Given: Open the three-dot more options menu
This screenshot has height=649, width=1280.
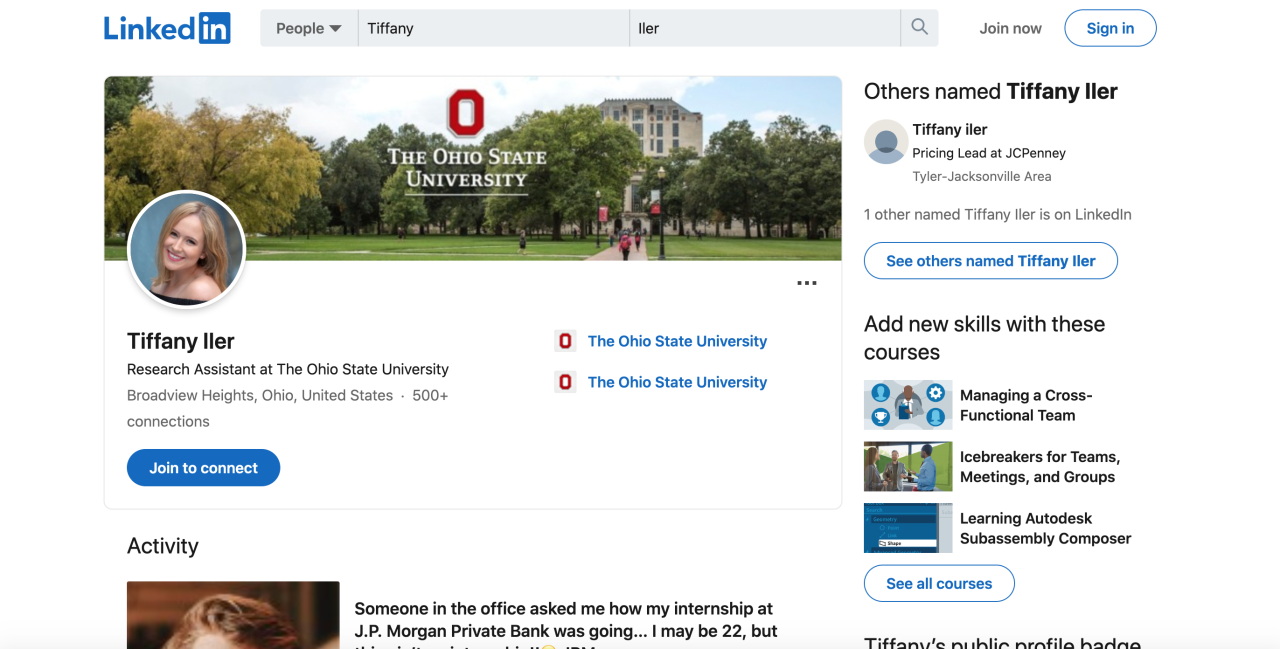Looking at the screenshot, I should tap(807, 283).
